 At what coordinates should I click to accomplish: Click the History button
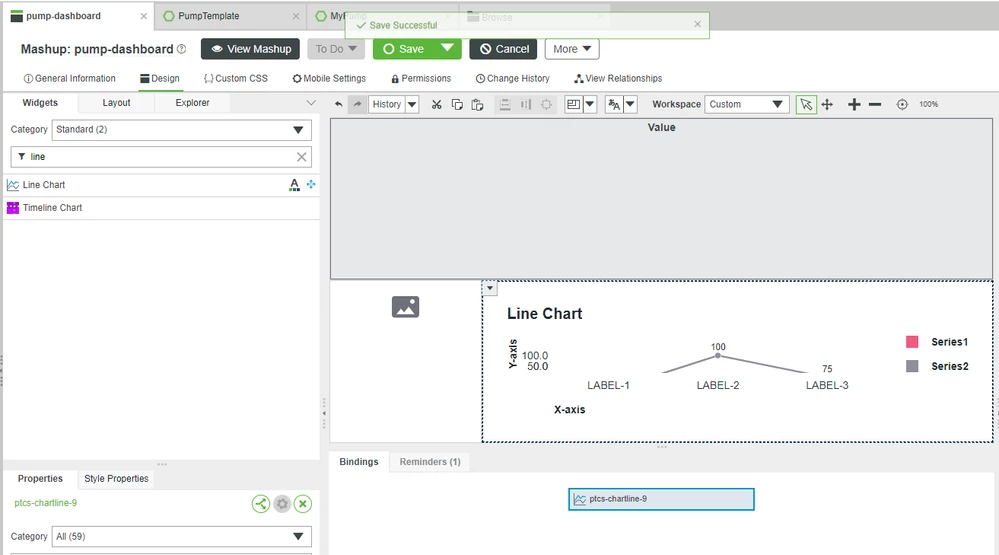pyautogui.click(x=387, y=105)
